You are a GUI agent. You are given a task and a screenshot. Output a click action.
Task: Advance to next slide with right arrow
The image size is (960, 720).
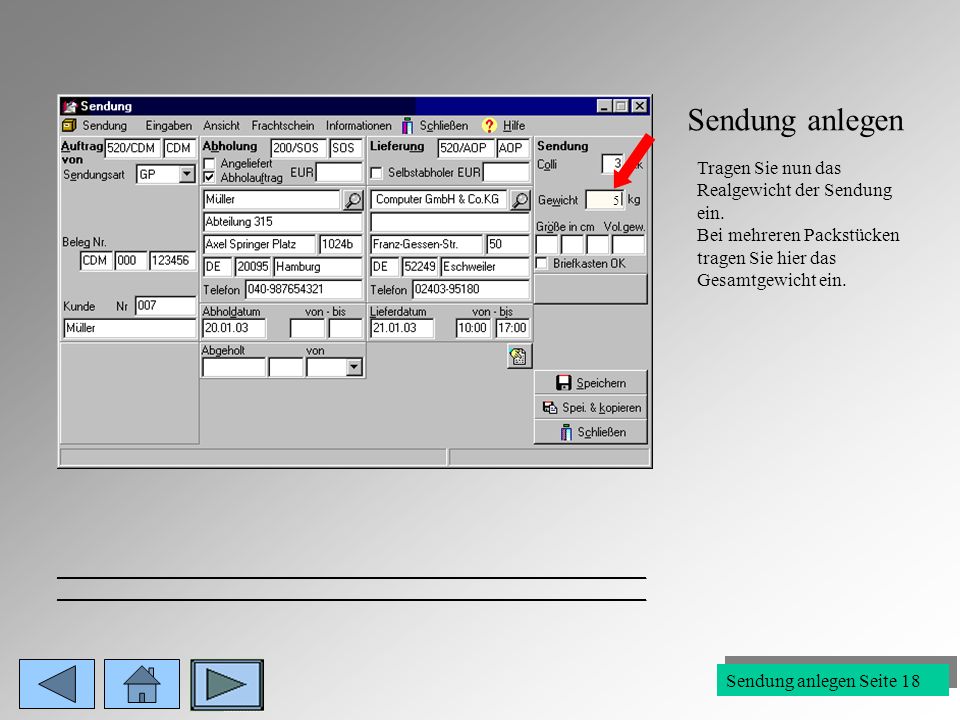pyautogui.click(x=227, y=684)
